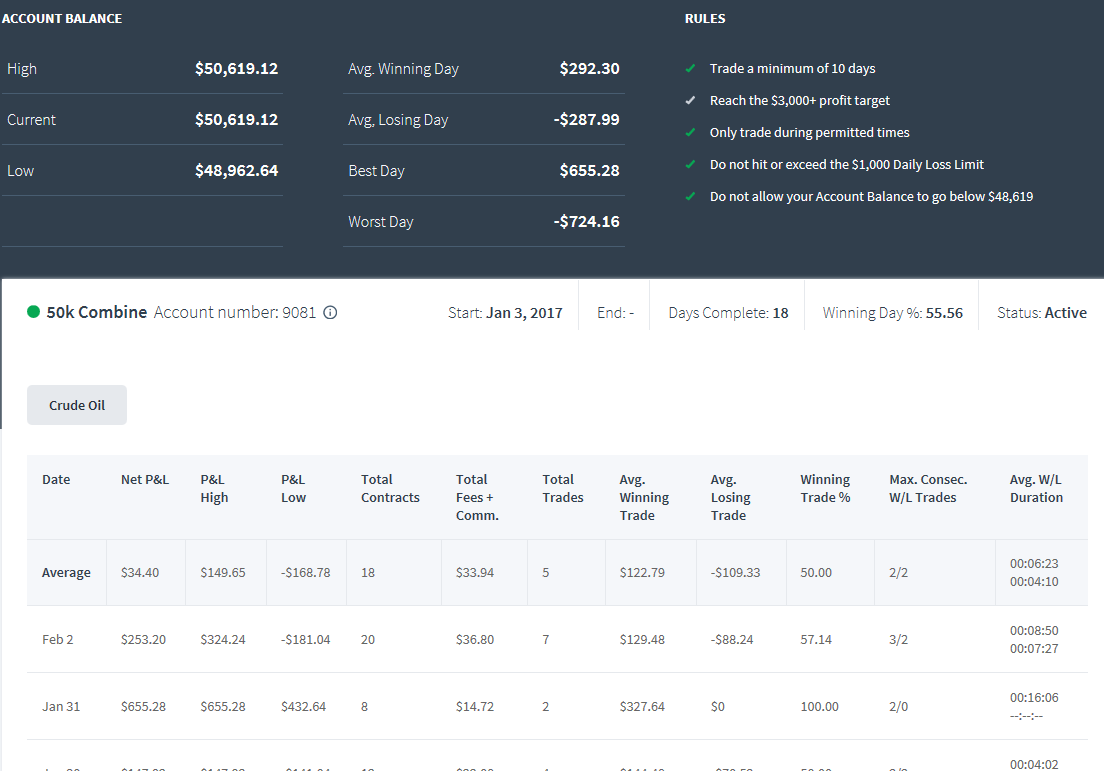Select the Crude Oil tab
This screenshot has width=1104, height=771.
point(77,405)
